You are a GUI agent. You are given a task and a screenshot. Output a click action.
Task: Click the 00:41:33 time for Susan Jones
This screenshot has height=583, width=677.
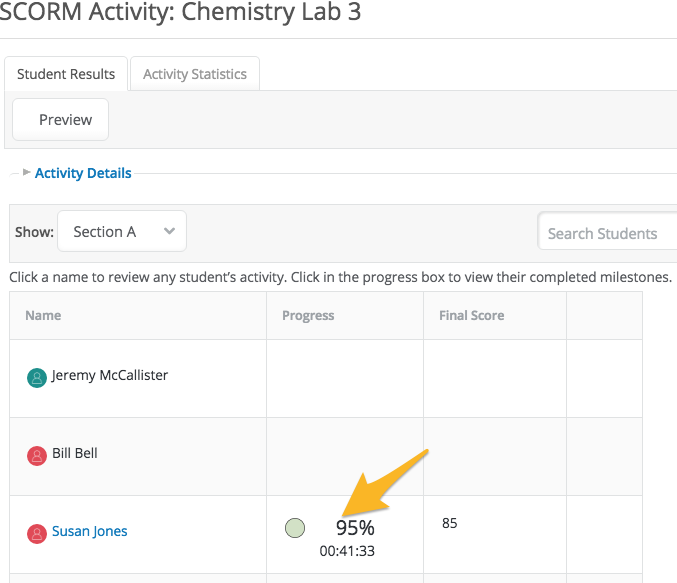click(347, 551)
